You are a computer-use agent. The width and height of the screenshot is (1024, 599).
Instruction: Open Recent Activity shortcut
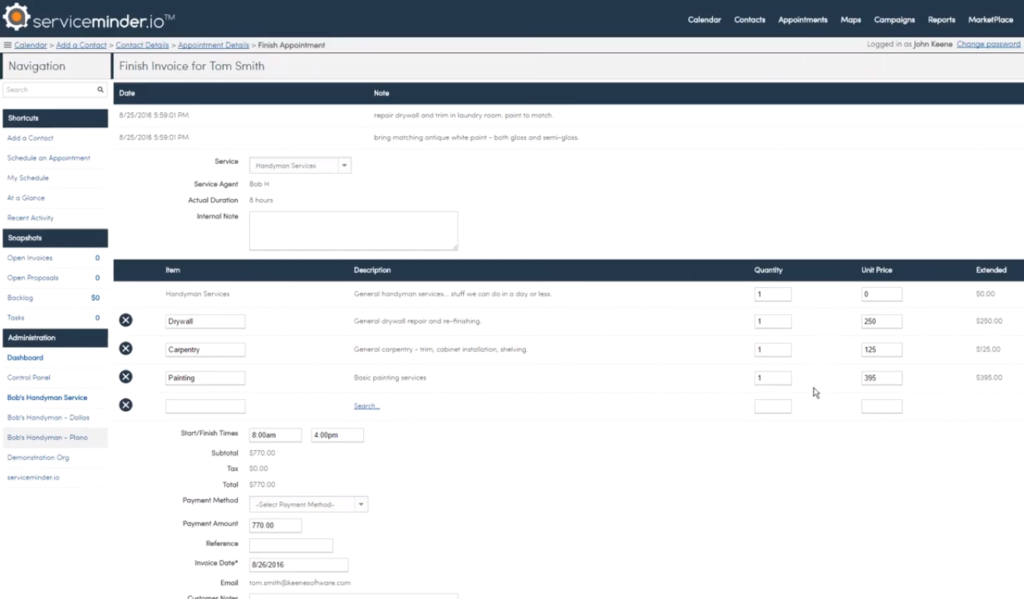(30, 218)
